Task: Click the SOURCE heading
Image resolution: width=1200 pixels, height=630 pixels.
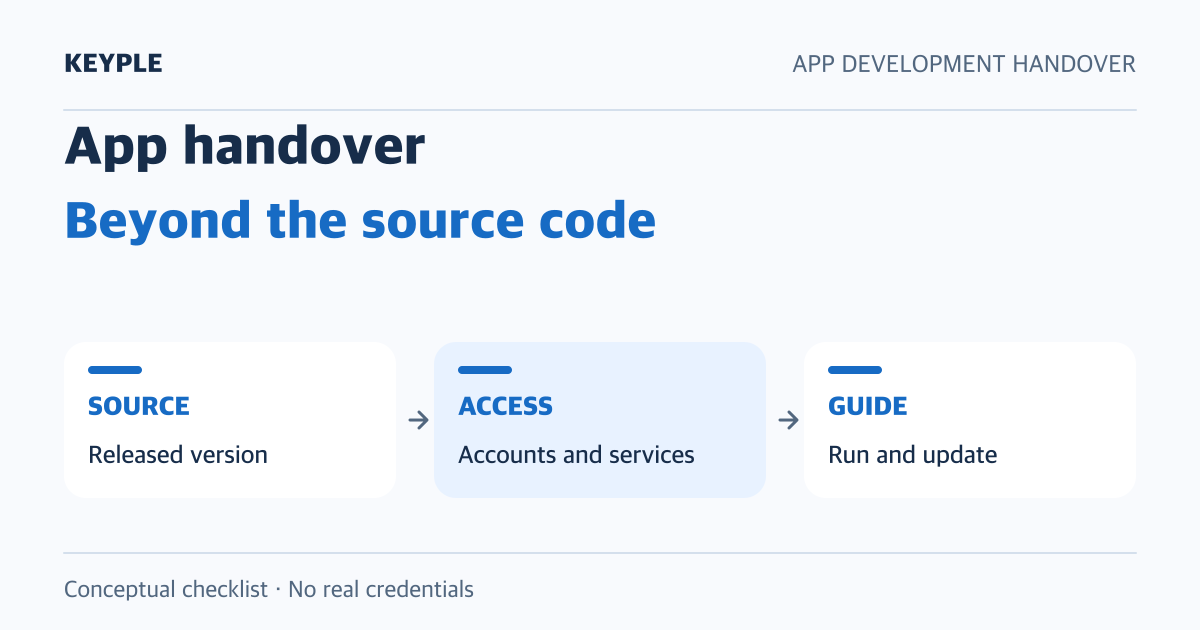Action: click(139, 406)
